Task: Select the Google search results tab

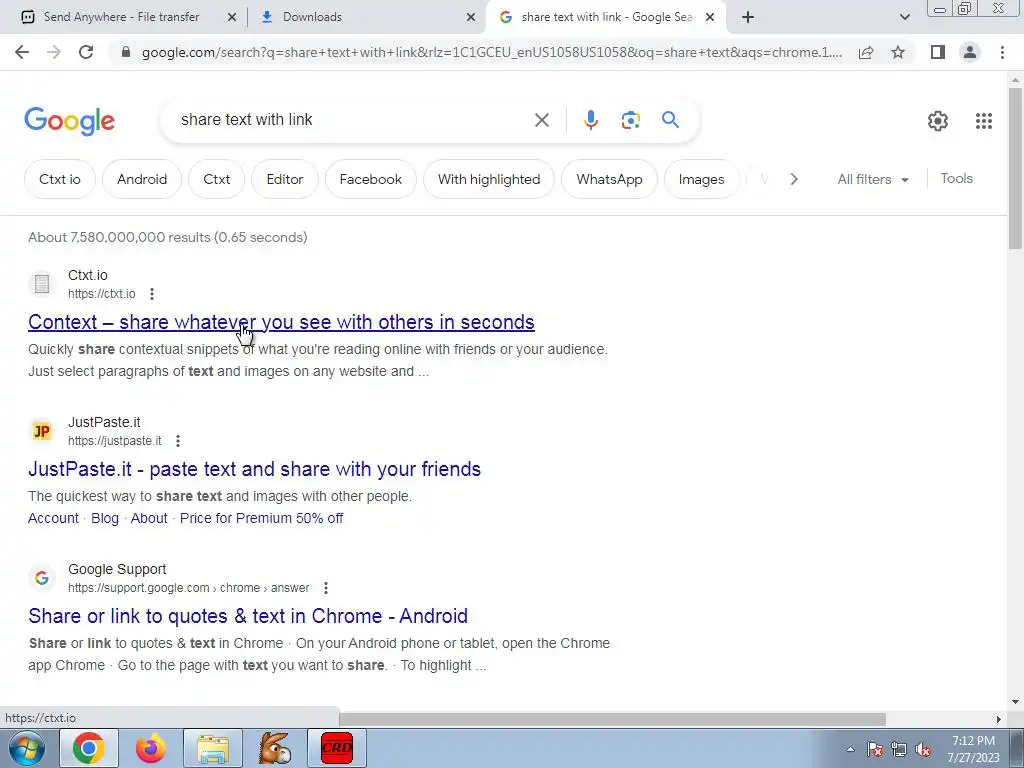Action: click(x=606, y=17)
